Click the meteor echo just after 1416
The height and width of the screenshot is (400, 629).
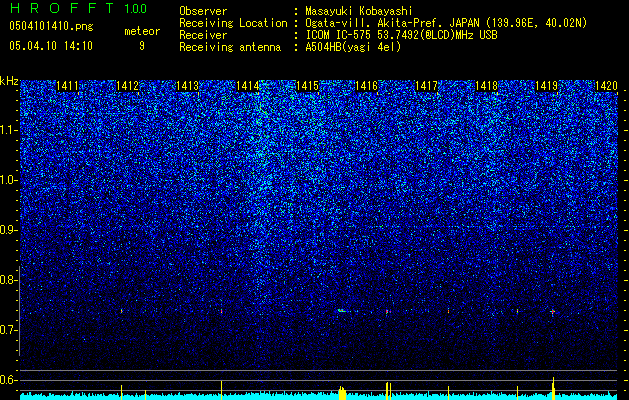point(388,311)
